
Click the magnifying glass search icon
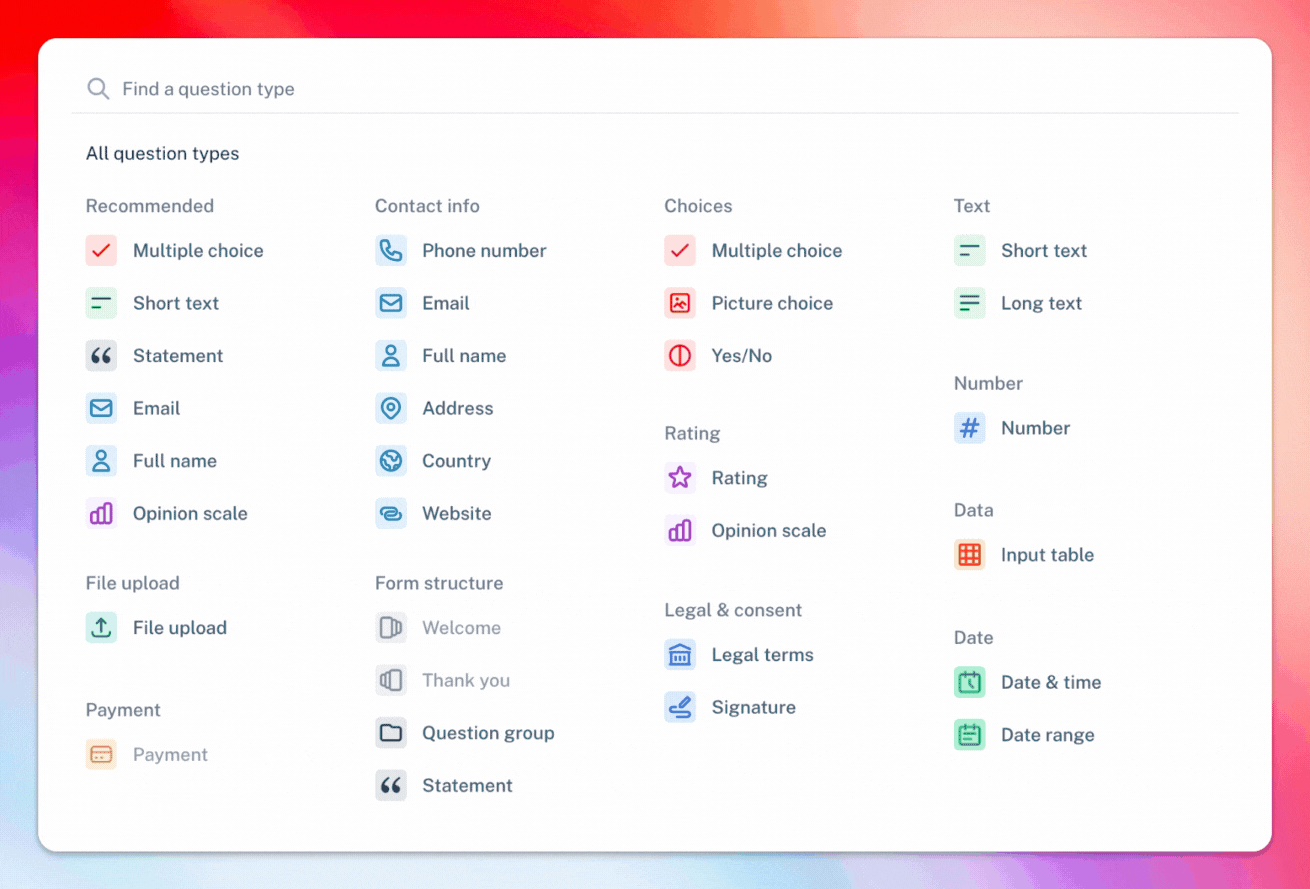tap(98, 89)
